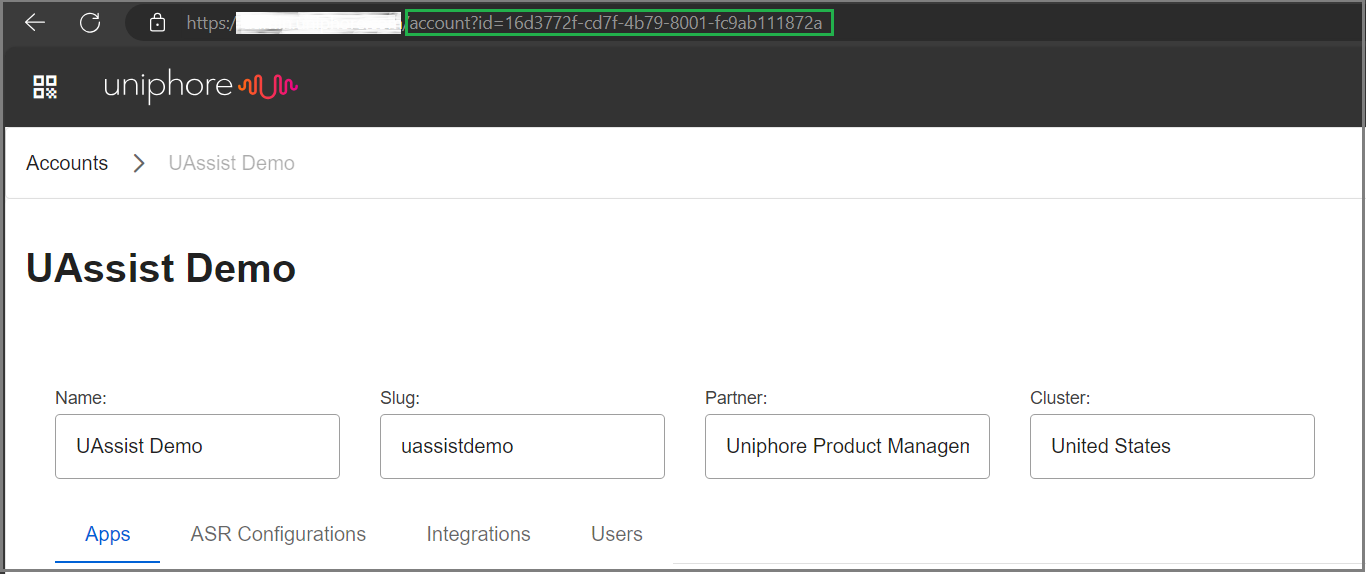Click the Cluster: label
Image resolution: width=1366 pixels, height=574 pixels.
(x=1060, y=398)
